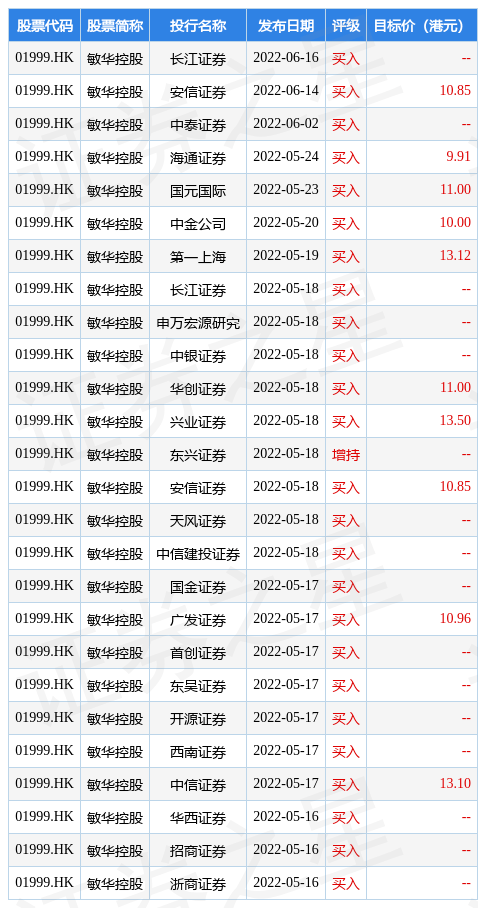The image size is (478, 908).
Task: Click the 广发证券 cell
Action: [x=198, y=620]
